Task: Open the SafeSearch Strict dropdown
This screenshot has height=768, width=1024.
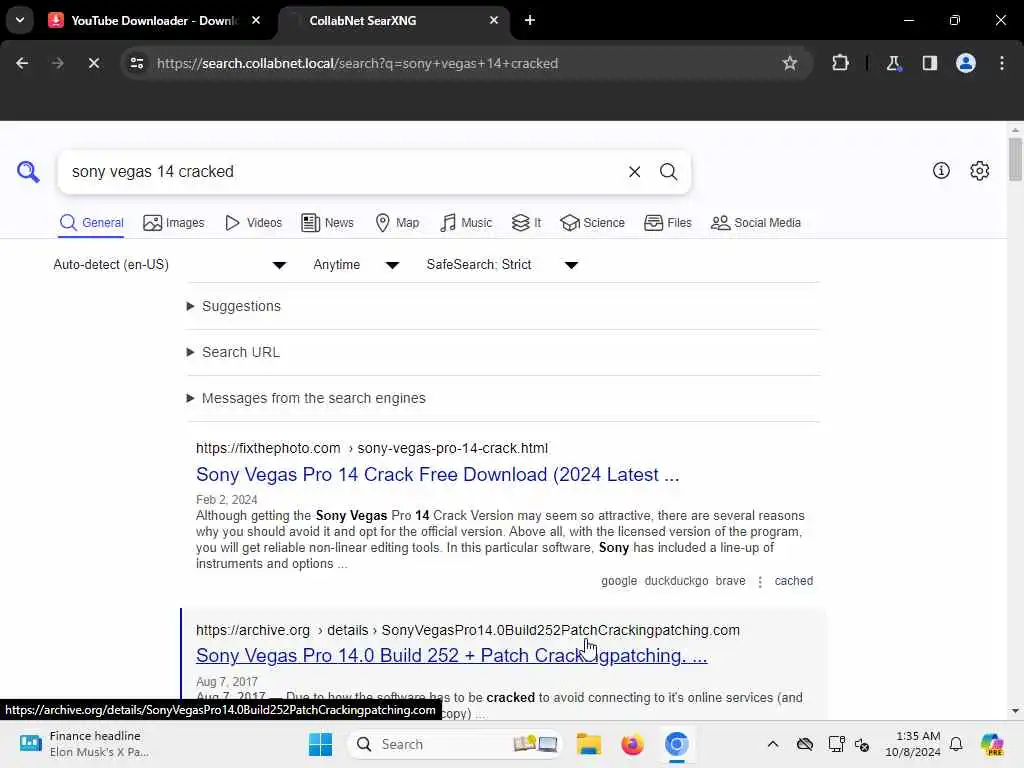Action: (x=502, y=264)
